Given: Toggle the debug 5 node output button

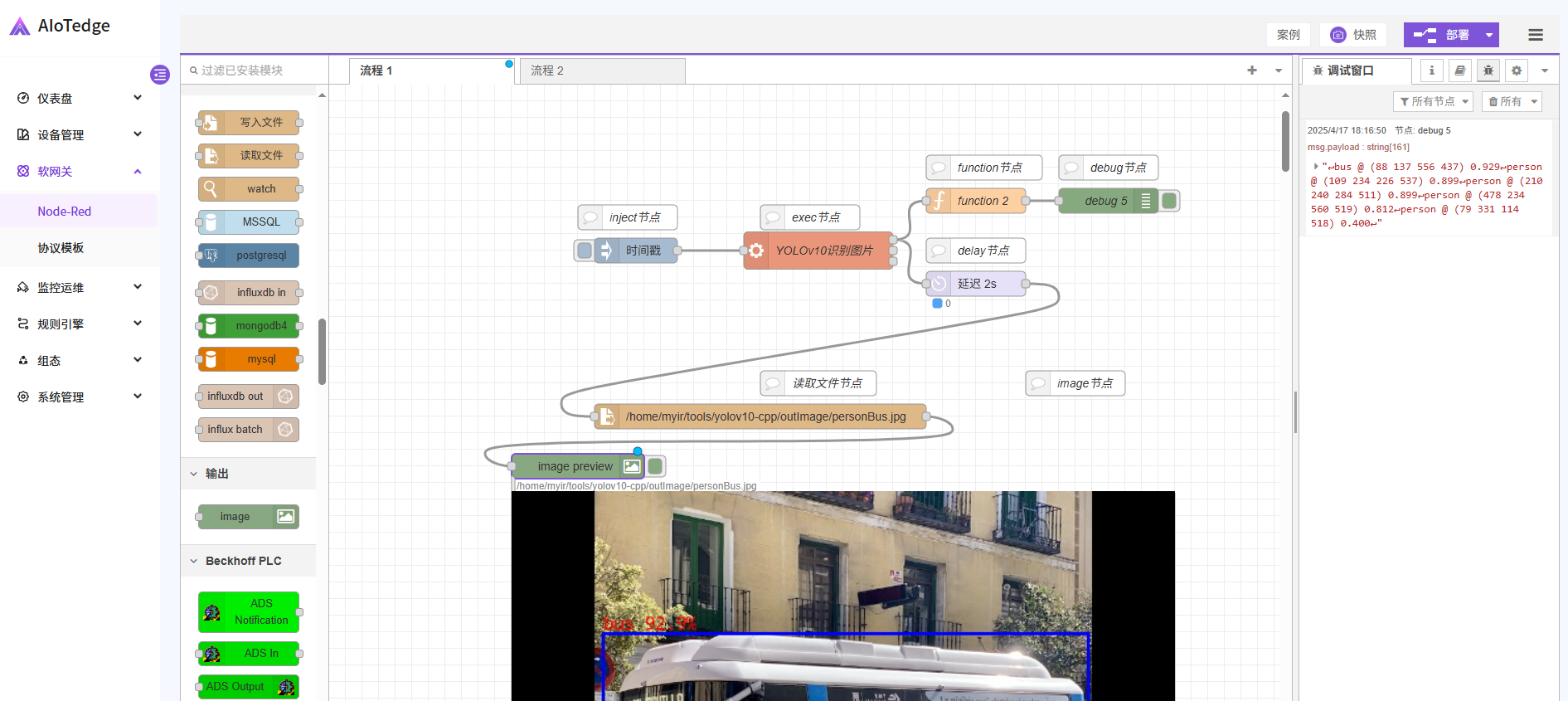Looking at the screenshot, I should pos(1169,201).
